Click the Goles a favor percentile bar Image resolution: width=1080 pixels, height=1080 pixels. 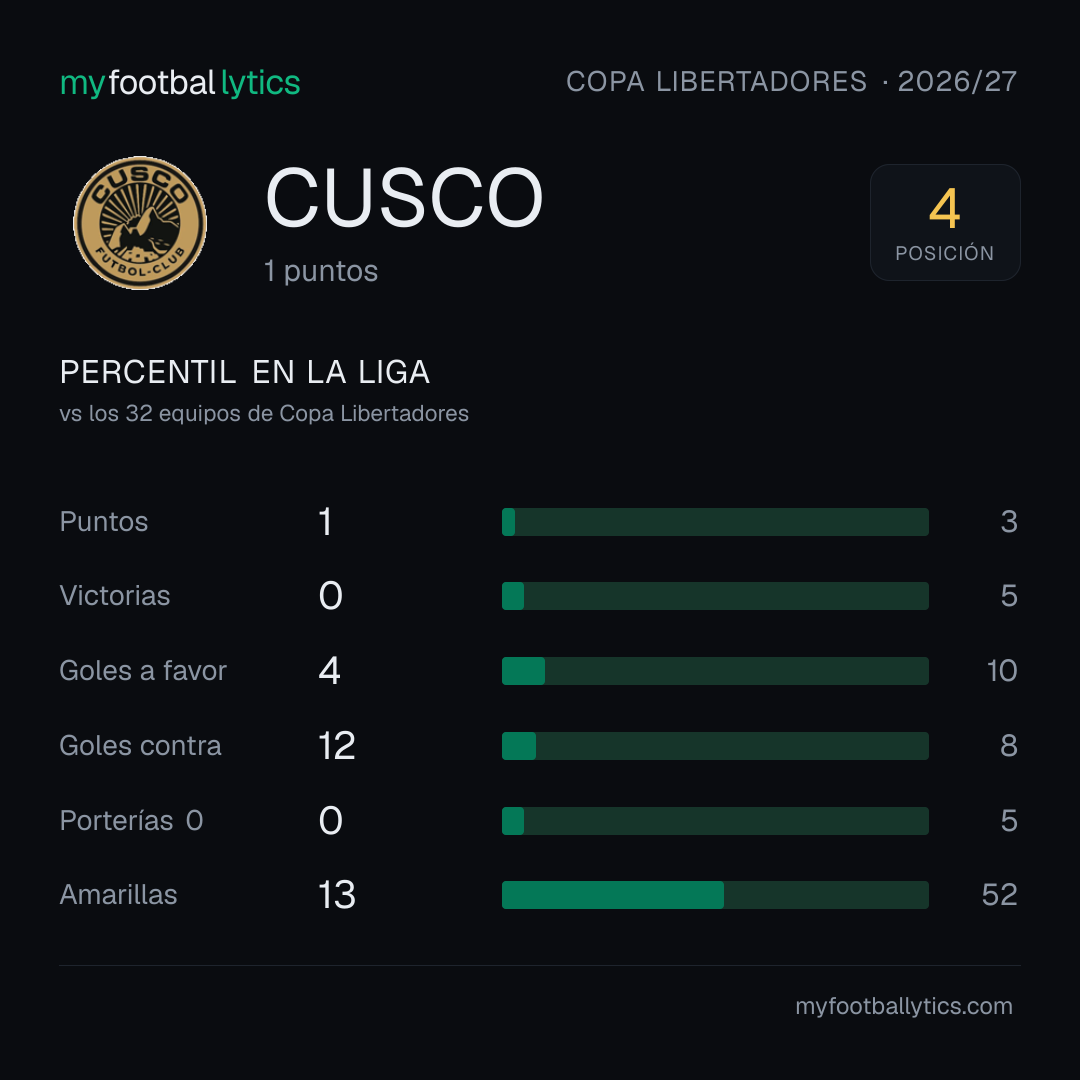tap(715, 671)
